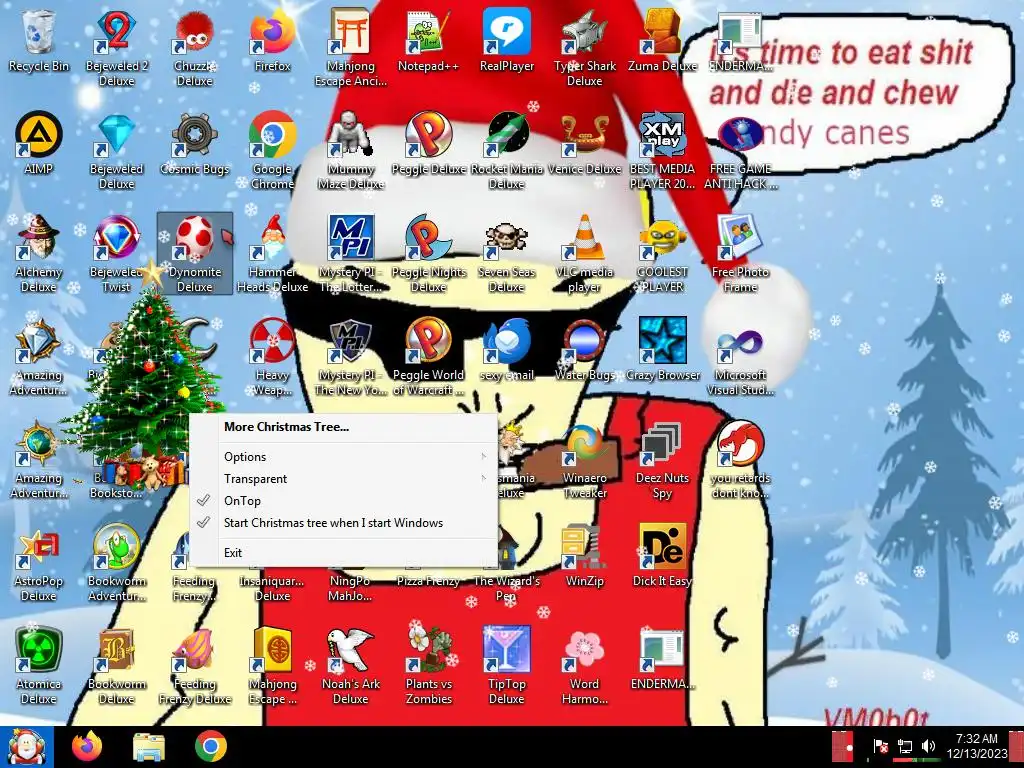Select the Dynomite Deluxe icon
1024x768 pixels.
pos(195,253)
